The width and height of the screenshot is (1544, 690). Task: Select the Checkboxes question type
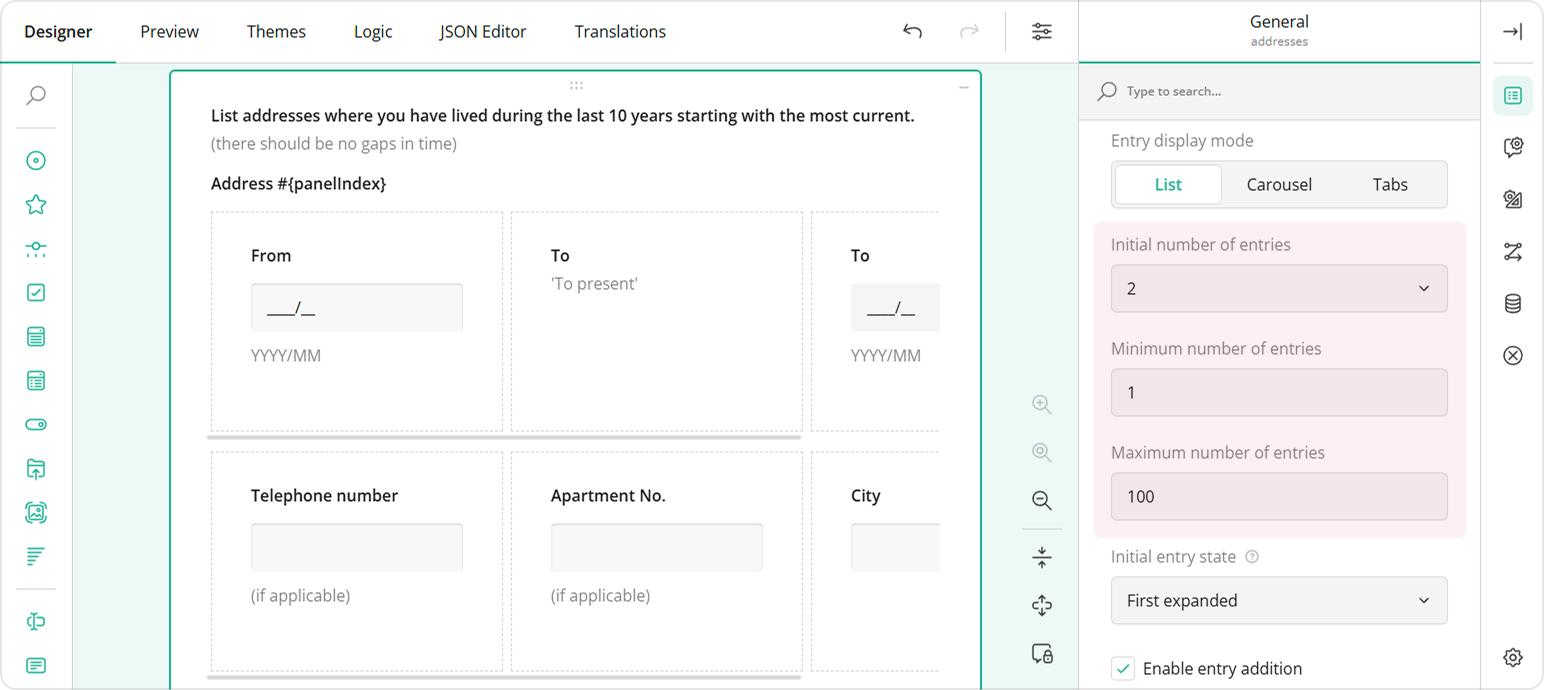click(x=36, y=293)
